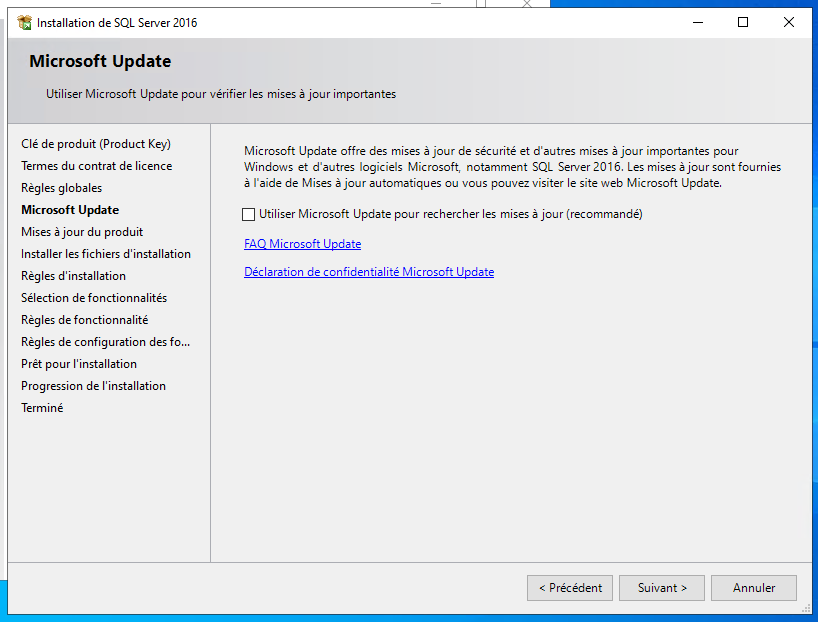The image size is (818, 622).
Task: Select Termes du contrat de licence step
Action: tap(97, 166)
